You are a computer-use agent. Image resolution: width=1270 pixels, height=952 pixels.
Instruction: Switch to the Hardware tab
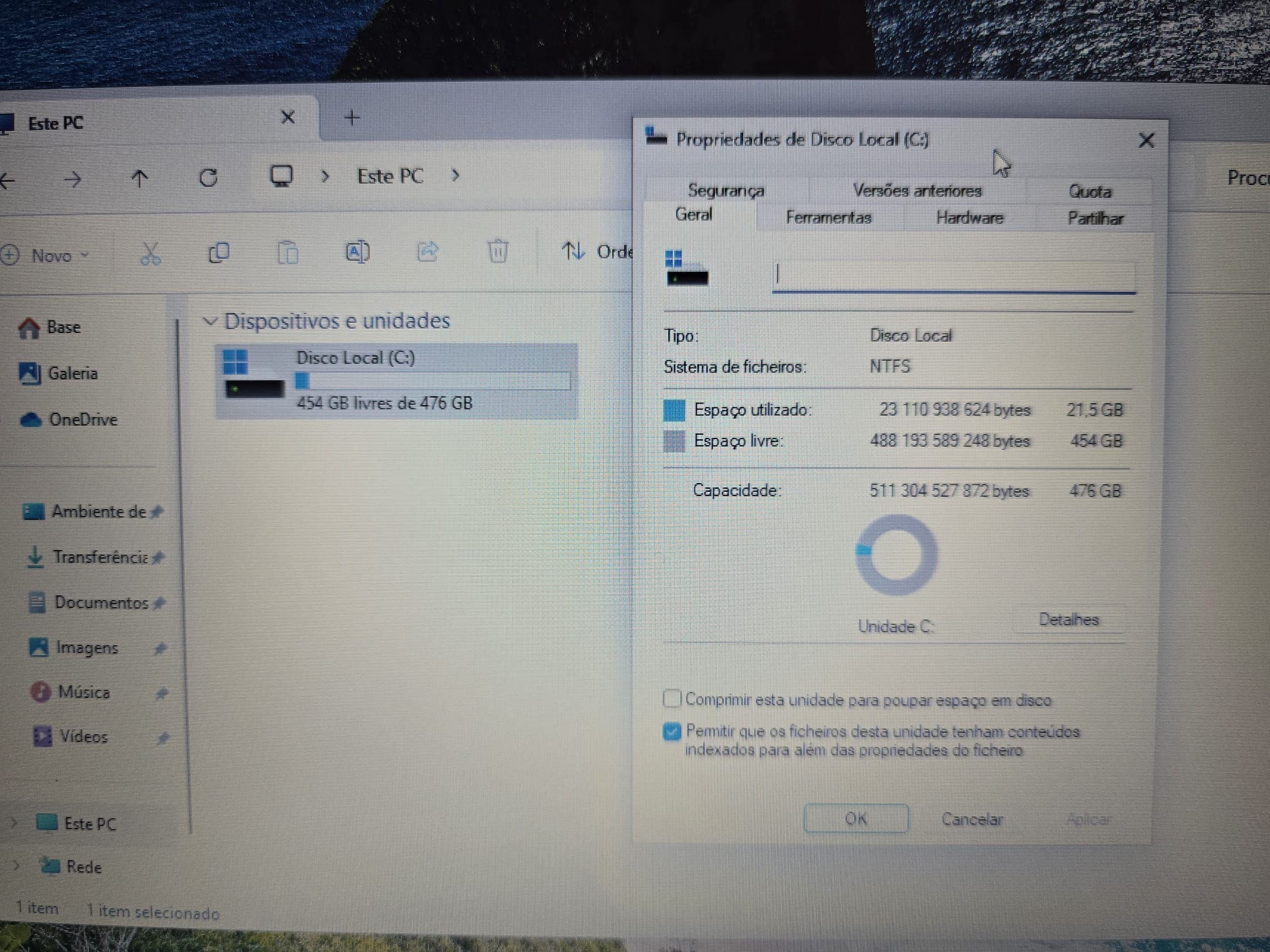pyautogui.click(x=970, y=218)
